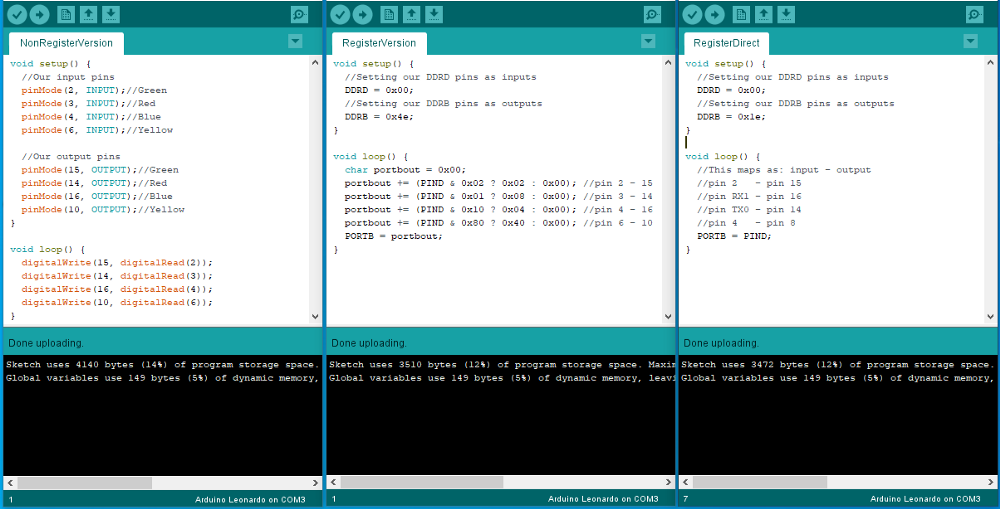Click 'Sketch uses 3510 bytes' console line
Screen dimensions: 1000x509
point(501,365)
